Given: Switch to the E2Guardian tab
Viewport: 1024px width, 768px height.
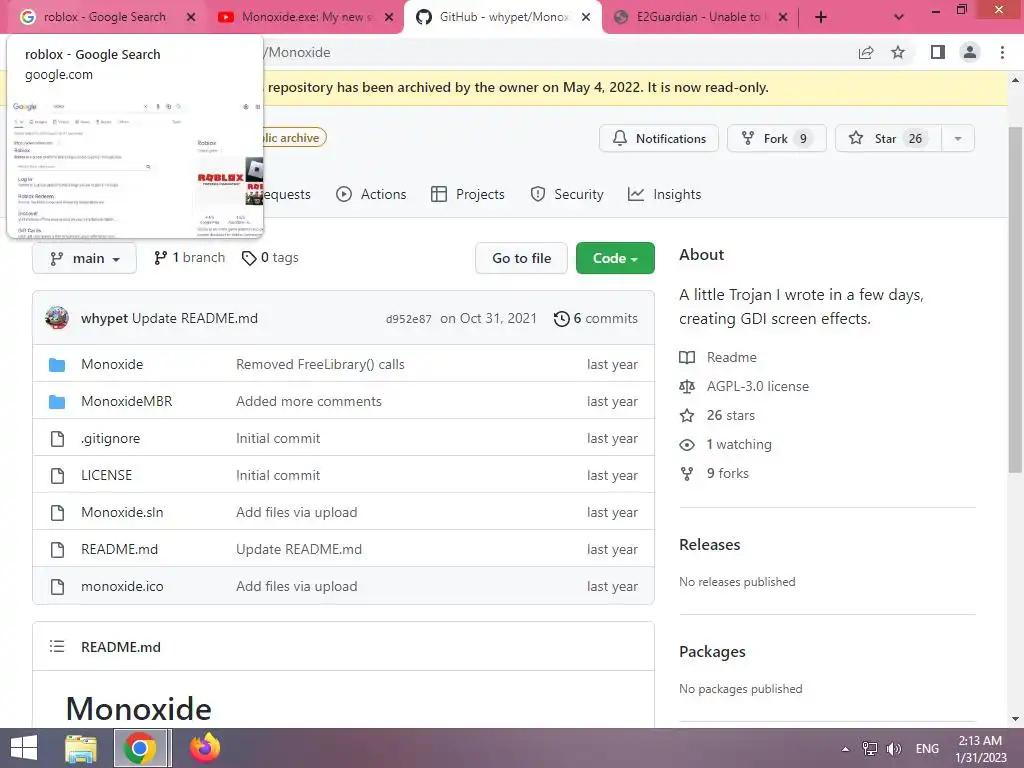Looking at the screenshot, I should (x=698, y=17).
